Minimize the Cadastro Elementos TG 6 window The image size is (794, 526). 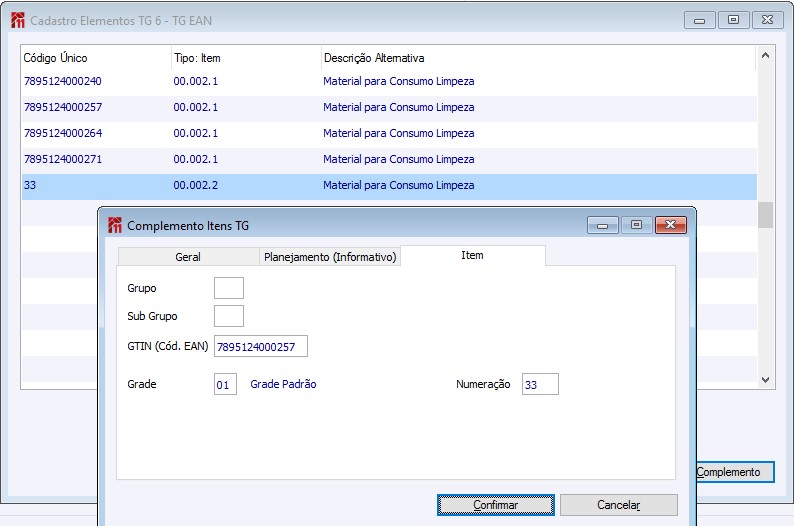(699, 20)
